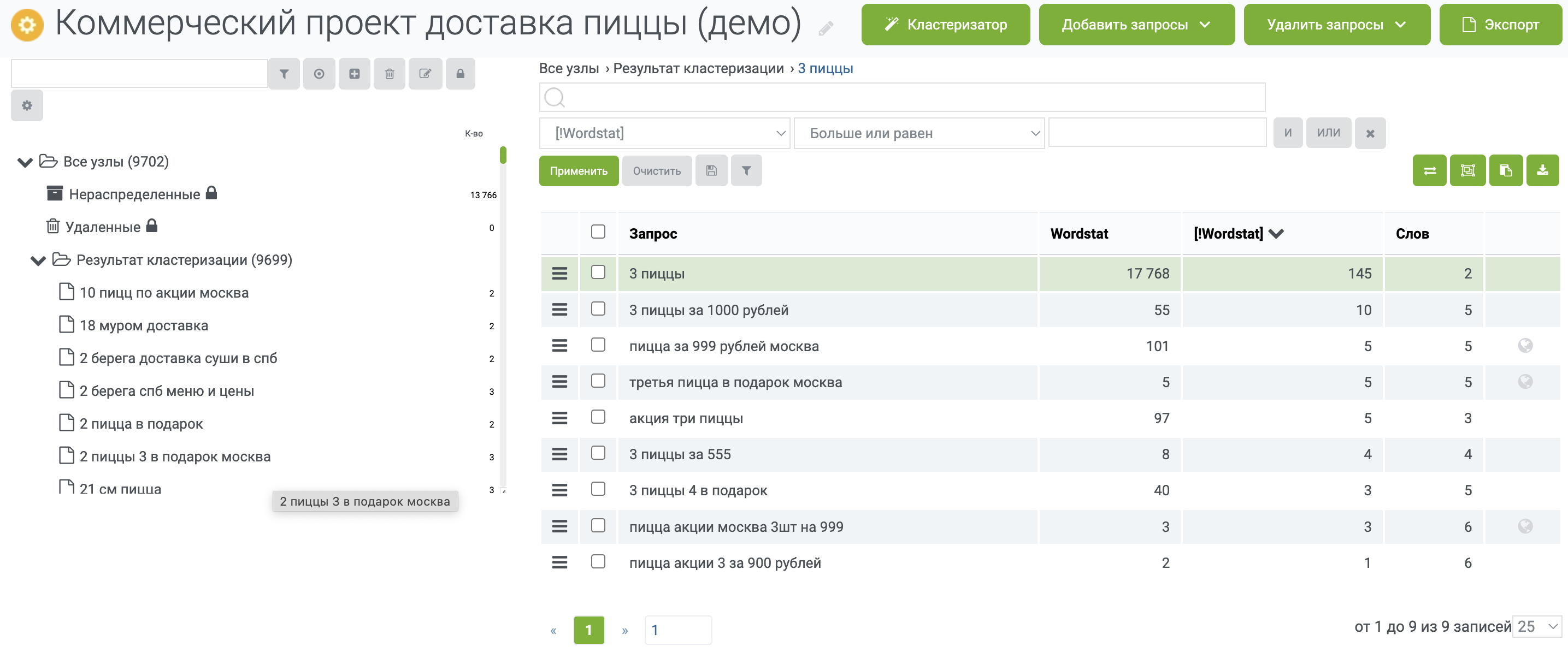Open the 'Добавить запросы' menu
This screenshot has height=664, width=1568.
(x=1136, y=25)
